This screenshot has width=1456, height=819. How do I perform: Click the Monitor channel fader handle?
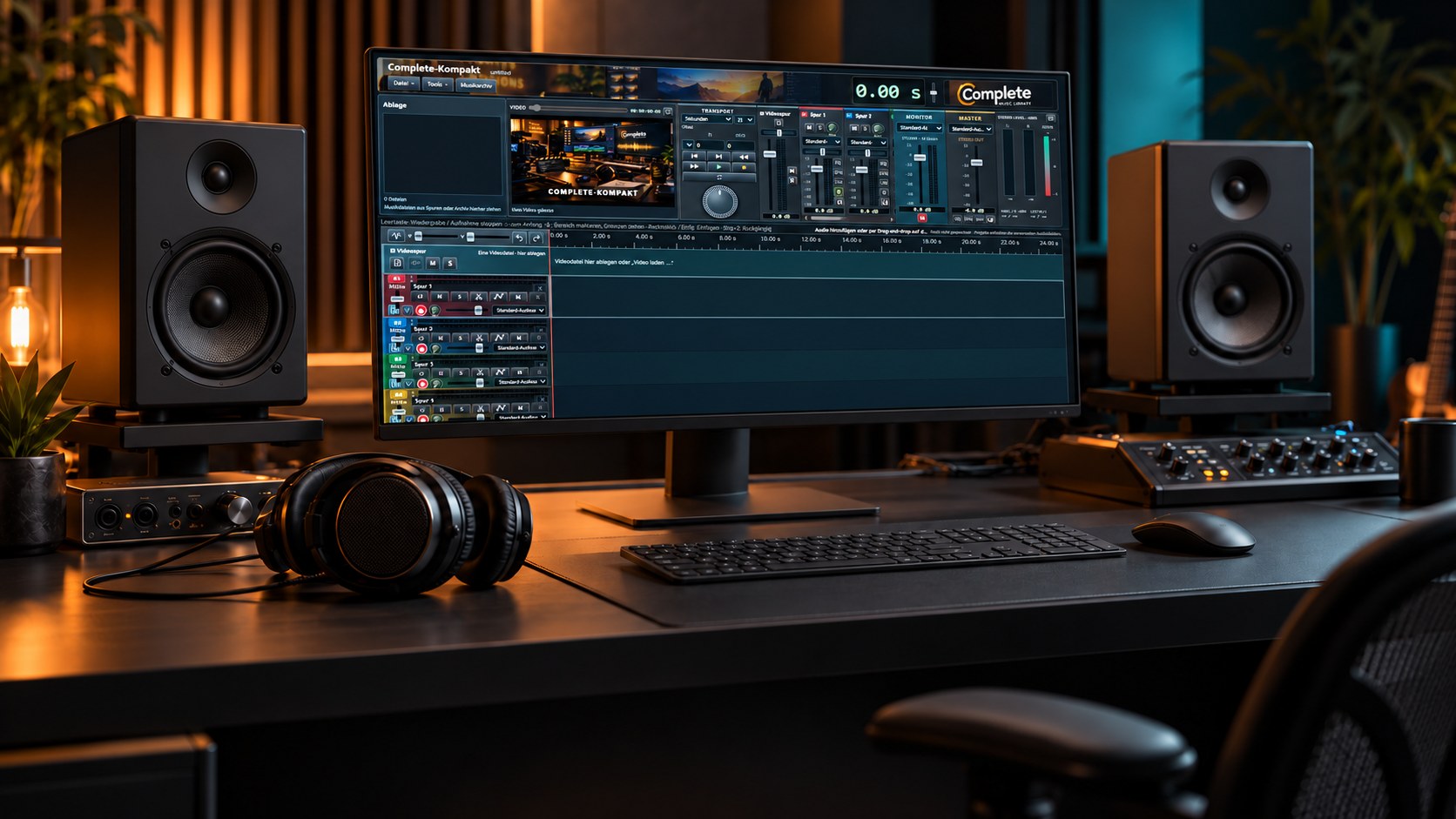pos(920,158)
